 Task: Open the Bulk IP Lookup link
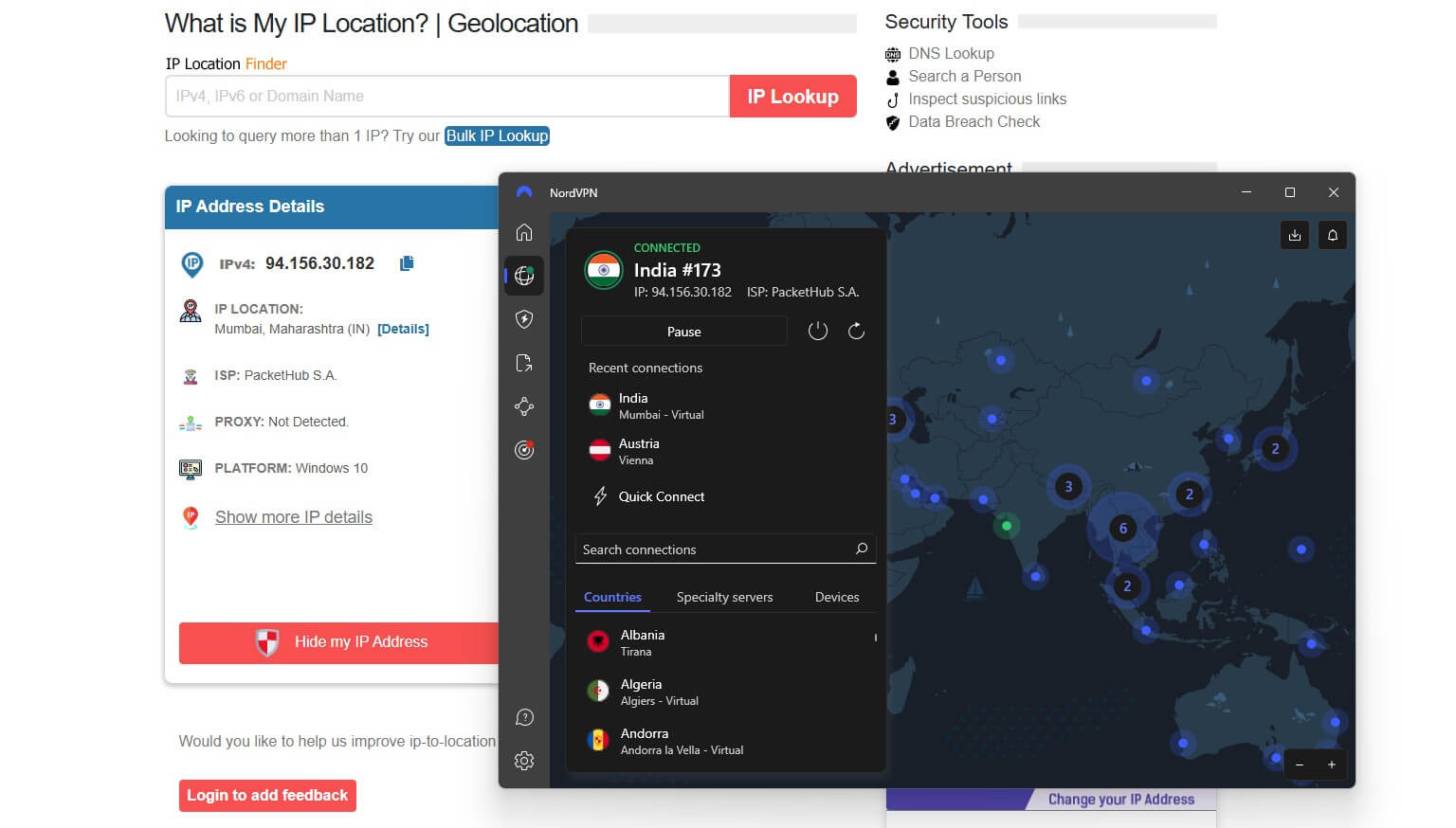pyautogui.click(x=498, y=135)
